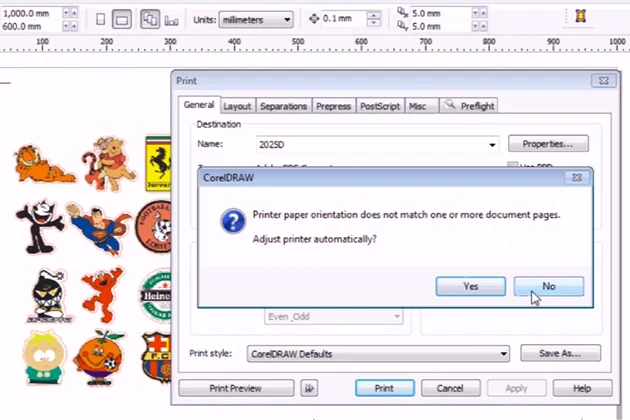The height and width of the screenshot is (420, 630).
Task: Apply layout to current page only icon
Action: (171, 20)
